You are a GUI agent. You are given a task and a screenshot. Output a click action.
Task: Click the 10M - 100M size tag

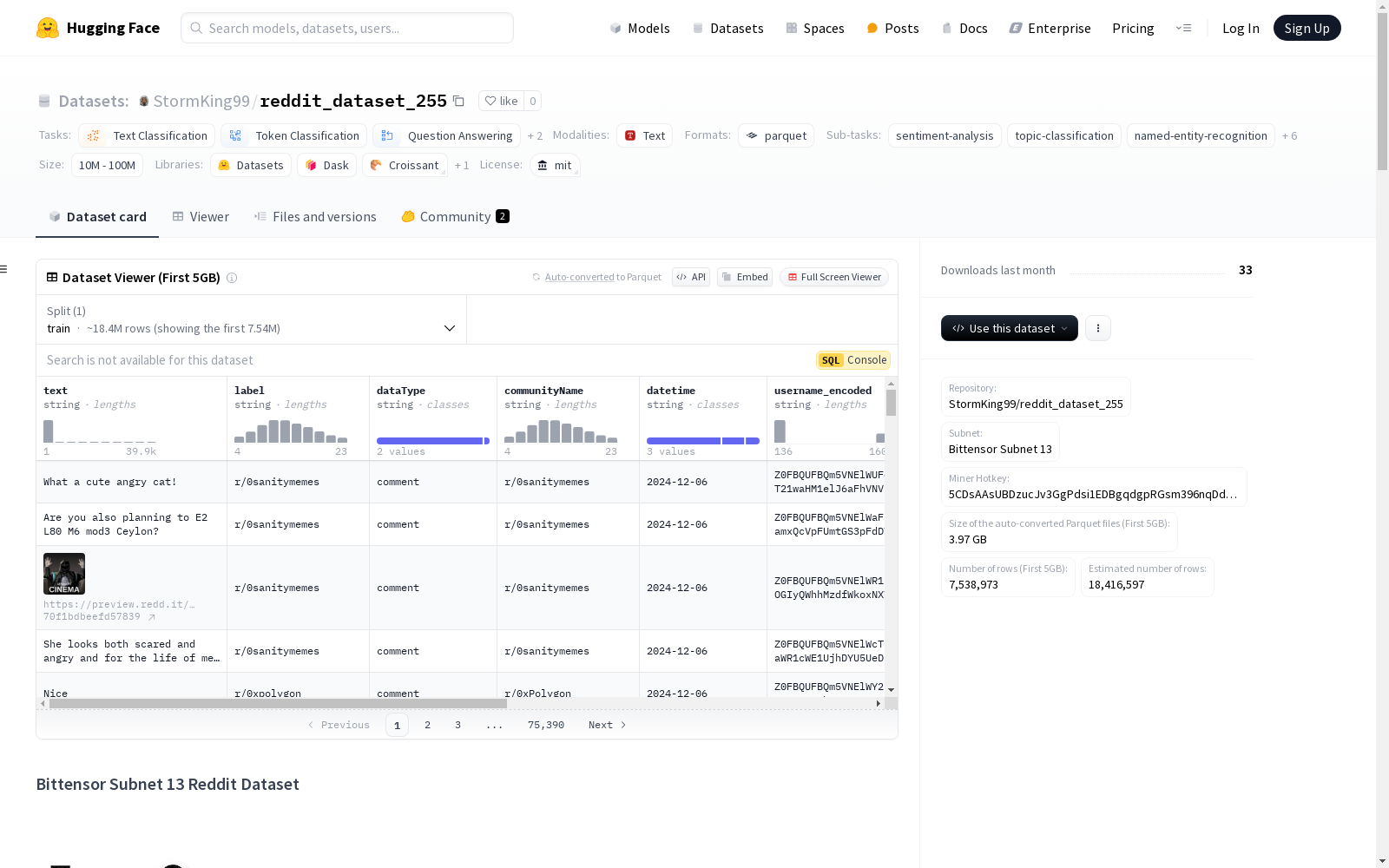pos(107,165)
